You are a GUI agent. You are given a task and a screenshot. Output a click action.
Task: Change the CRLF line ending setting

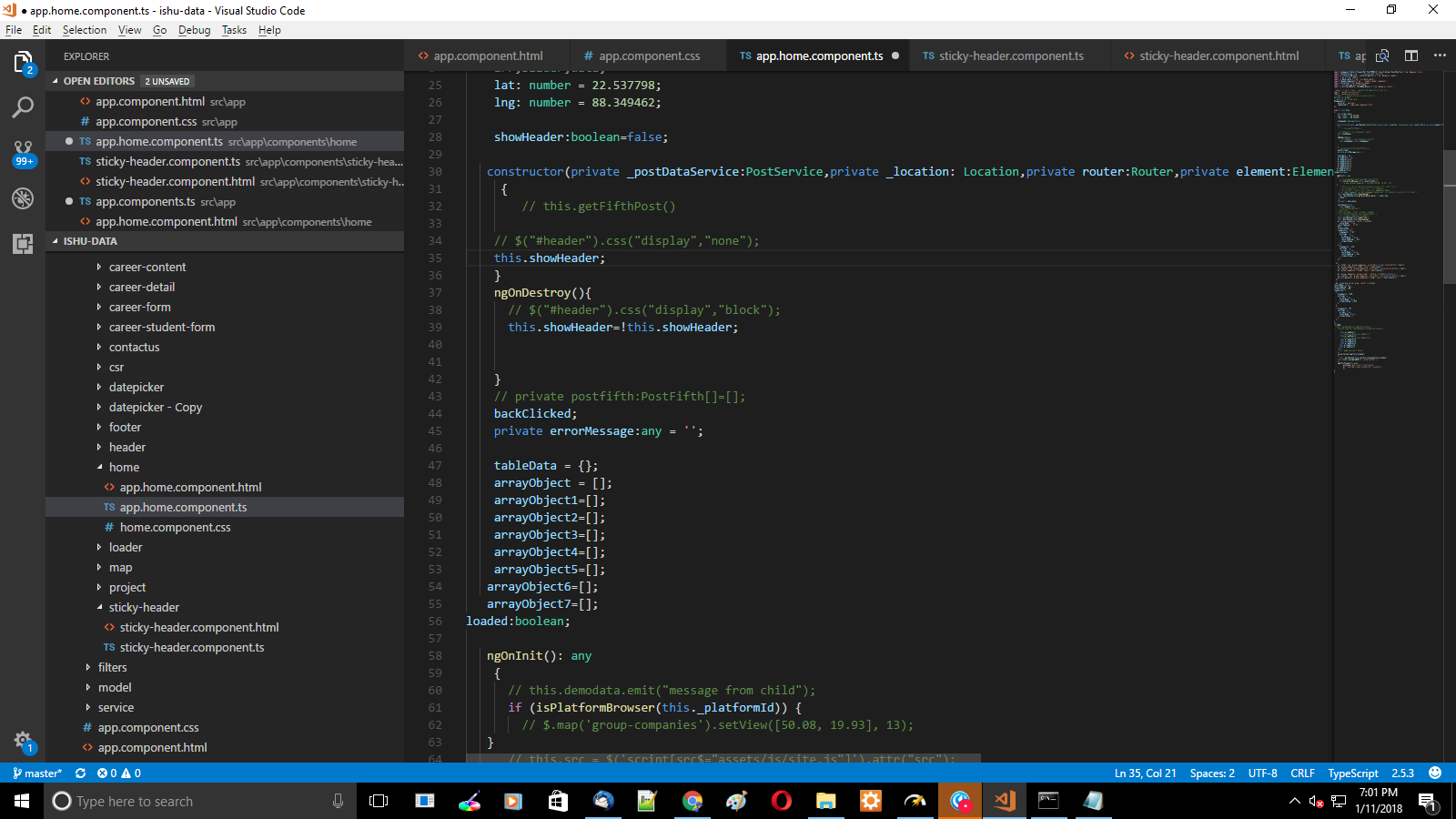(x=1302, y=773)
